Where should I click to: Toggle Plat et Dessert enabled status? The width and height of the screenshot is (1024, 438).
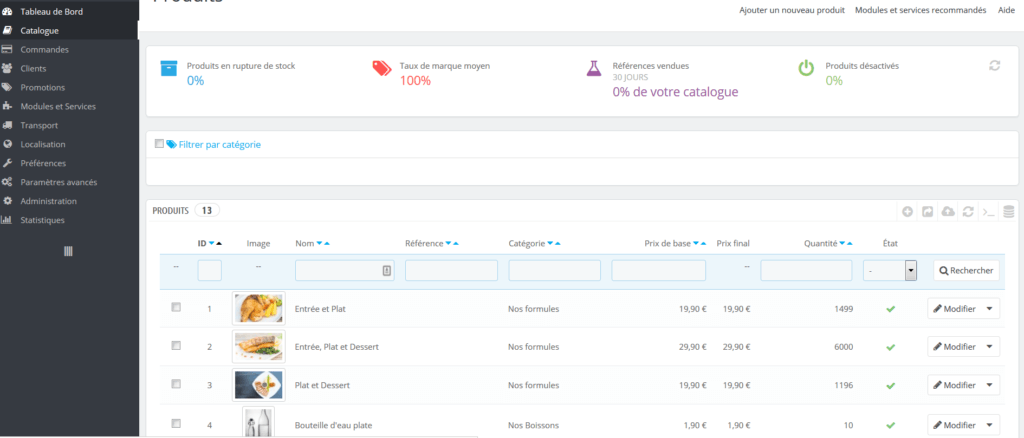coord(890,386)
